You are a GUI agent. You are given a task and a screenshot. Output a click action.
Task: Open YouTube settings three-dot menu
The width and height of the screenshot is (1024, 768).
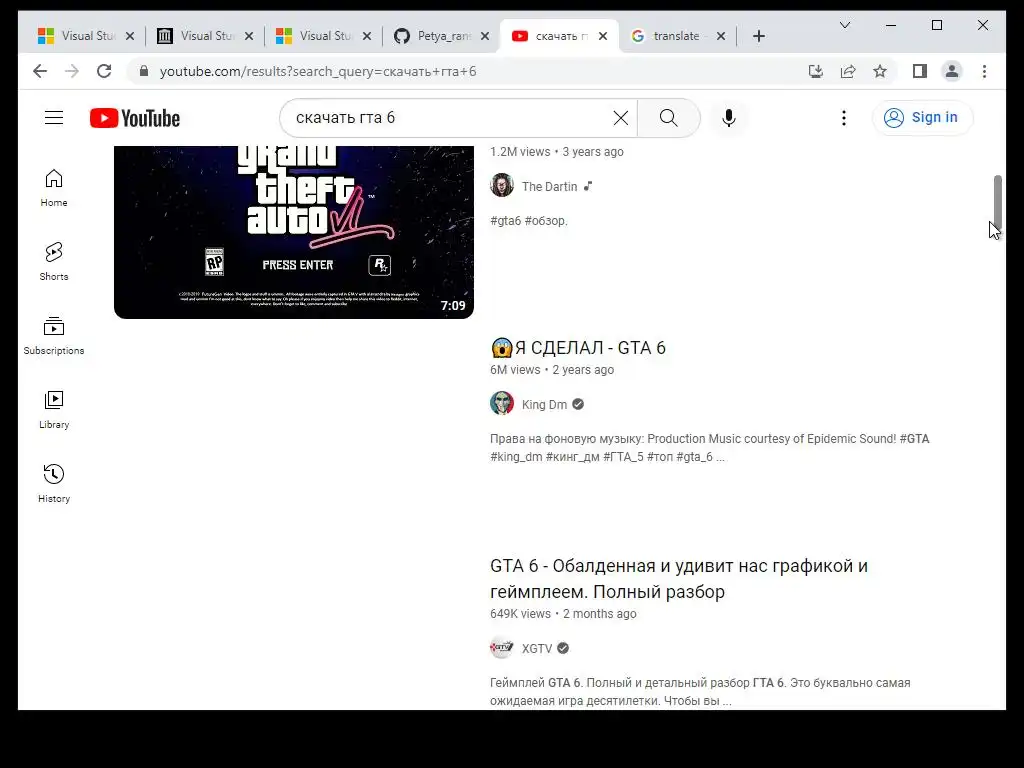(844, 118)
